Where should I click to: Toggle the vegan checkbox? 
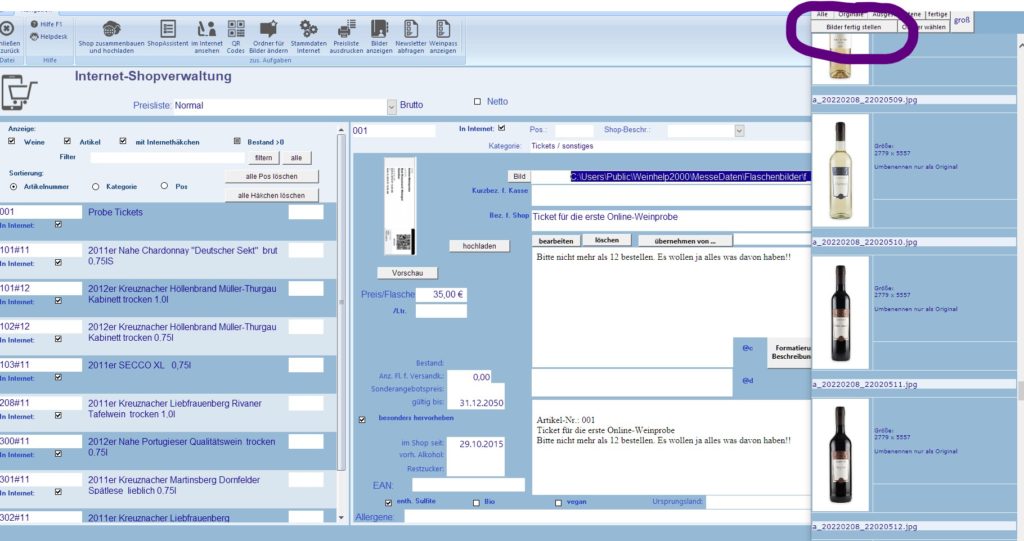pos(558,502)
